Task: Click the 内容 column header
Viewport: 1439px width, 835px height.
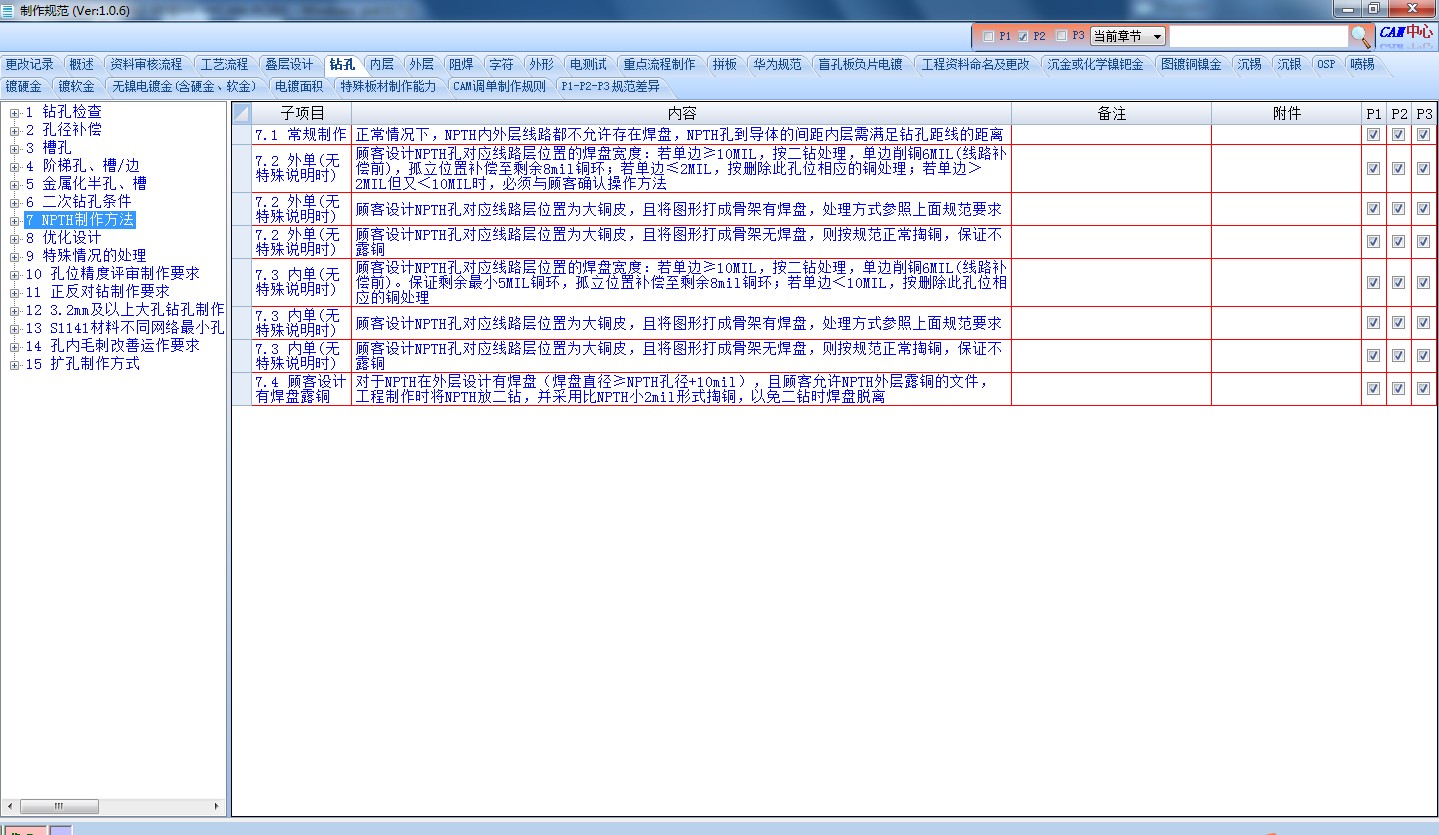Action: [681, 114]
